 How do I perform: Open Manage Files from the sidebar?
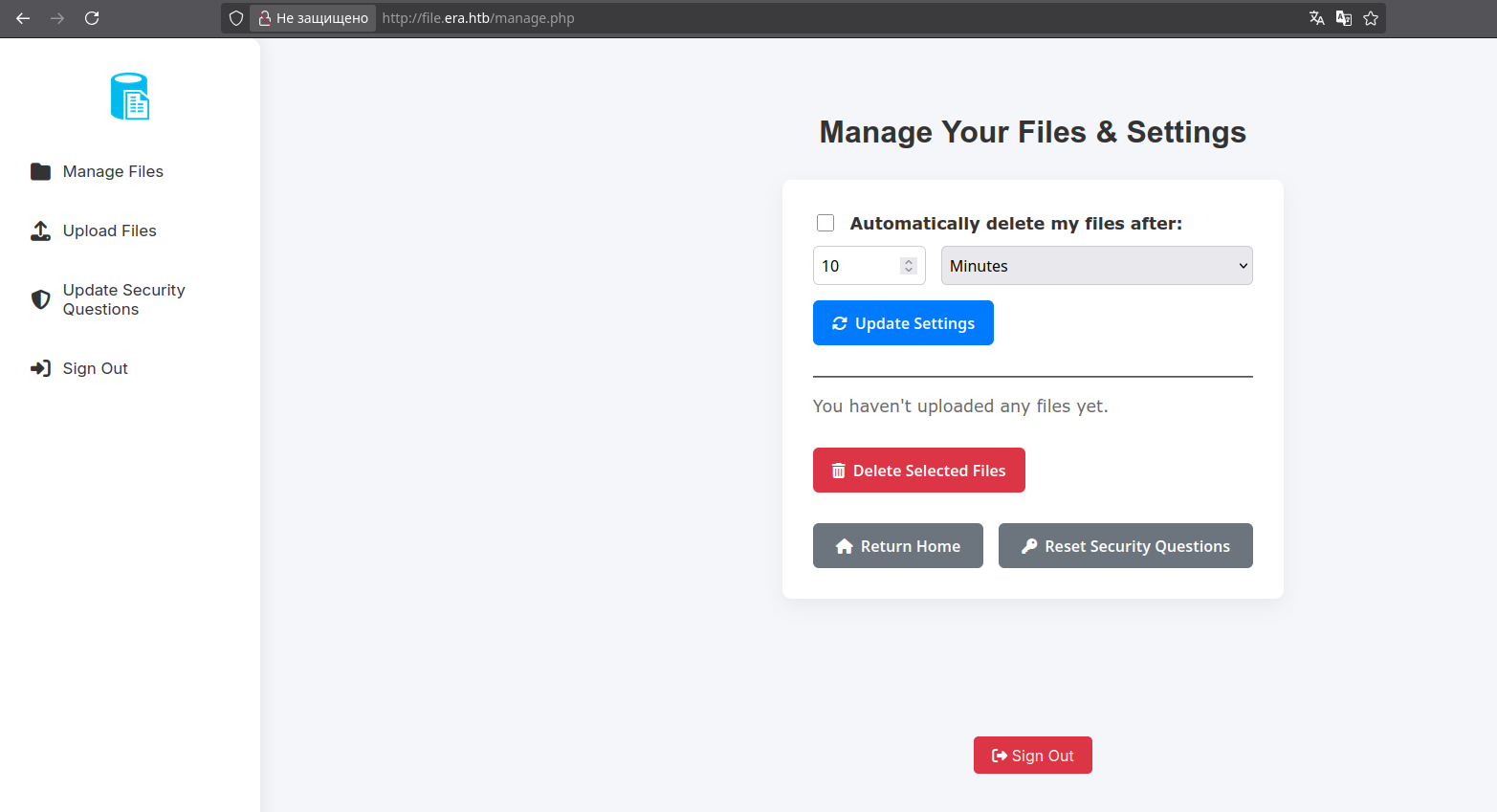pyautogui.click(x=113, y=171)
